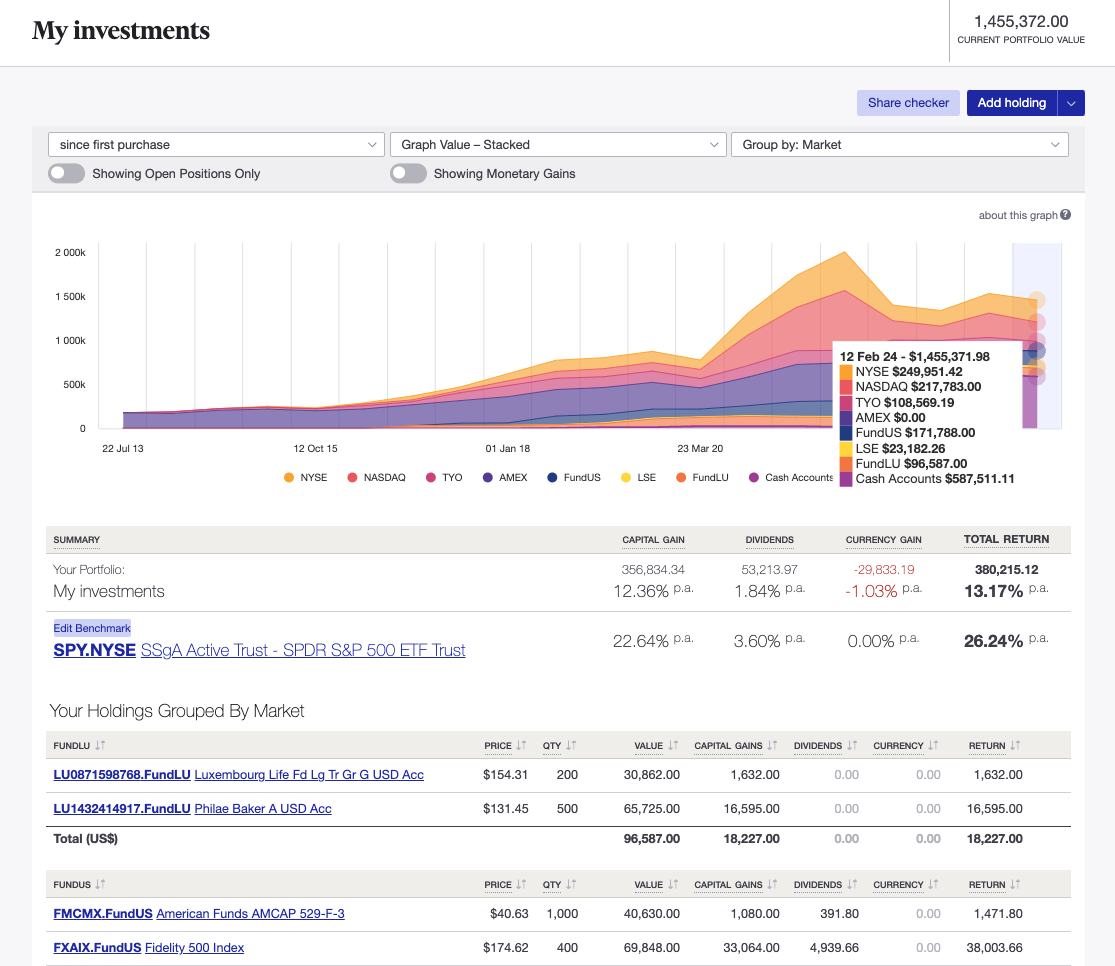Screen dimensions: 1115x966
Task: Click the 1,455,372.00 current portfolio value
Action: (1020, 21)
